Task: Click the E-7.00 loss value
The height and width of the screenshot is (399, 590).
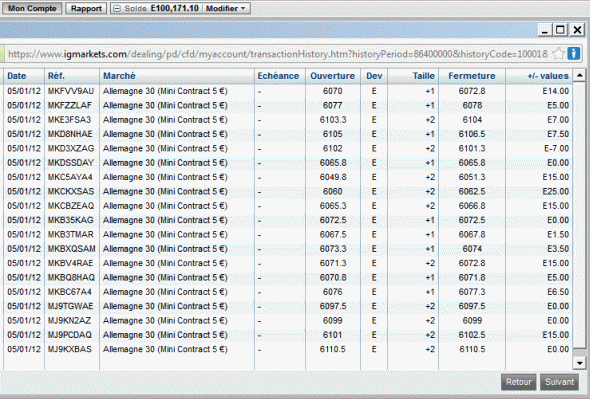Action: [557, 148]
